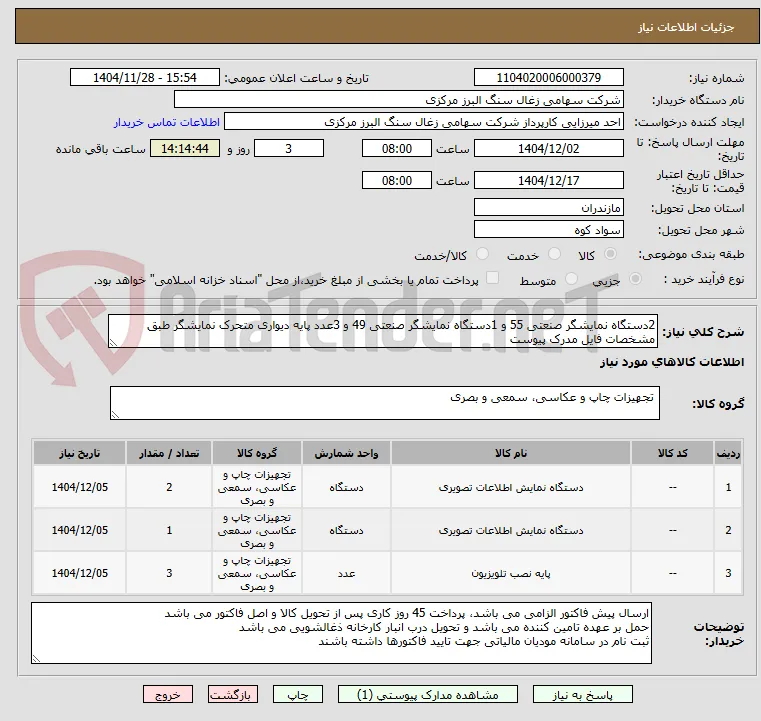Click the خروج exit button
Image resolution: width=761 pixels, height=721 pixels.
point(167,694)
